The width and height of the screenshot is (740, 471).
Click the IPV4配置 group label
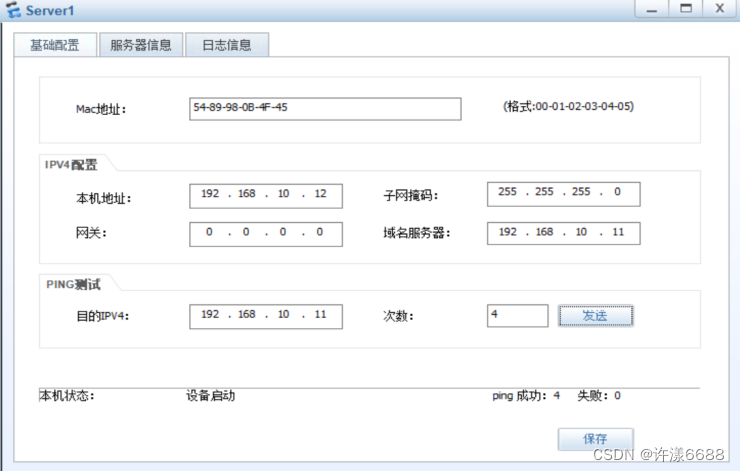pyautogui.click(x=71, y=165)
